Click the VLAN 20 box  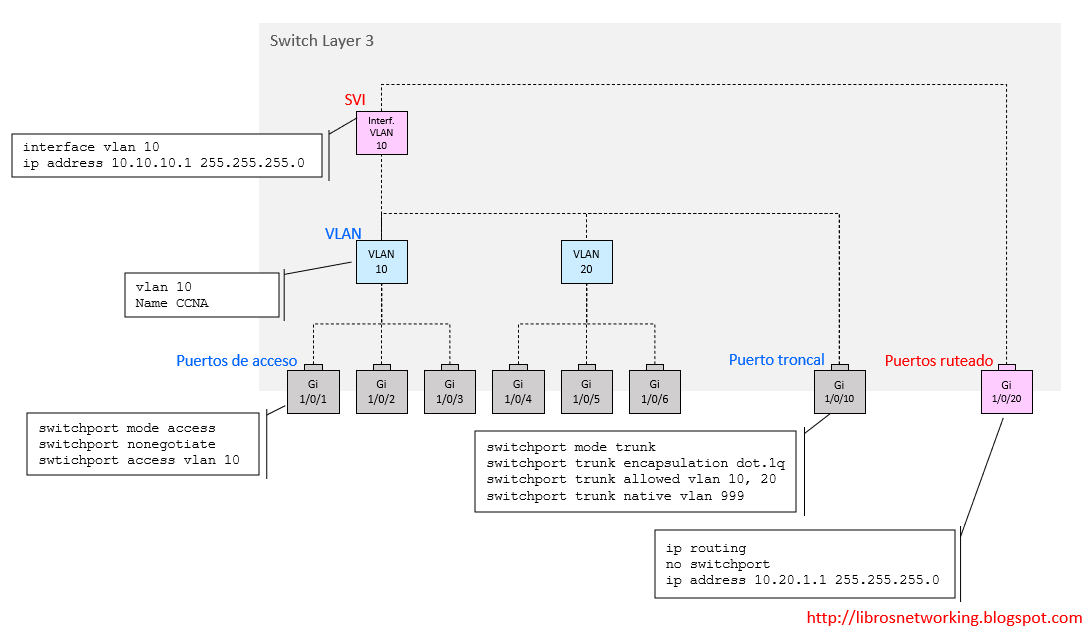coord(586,262)
